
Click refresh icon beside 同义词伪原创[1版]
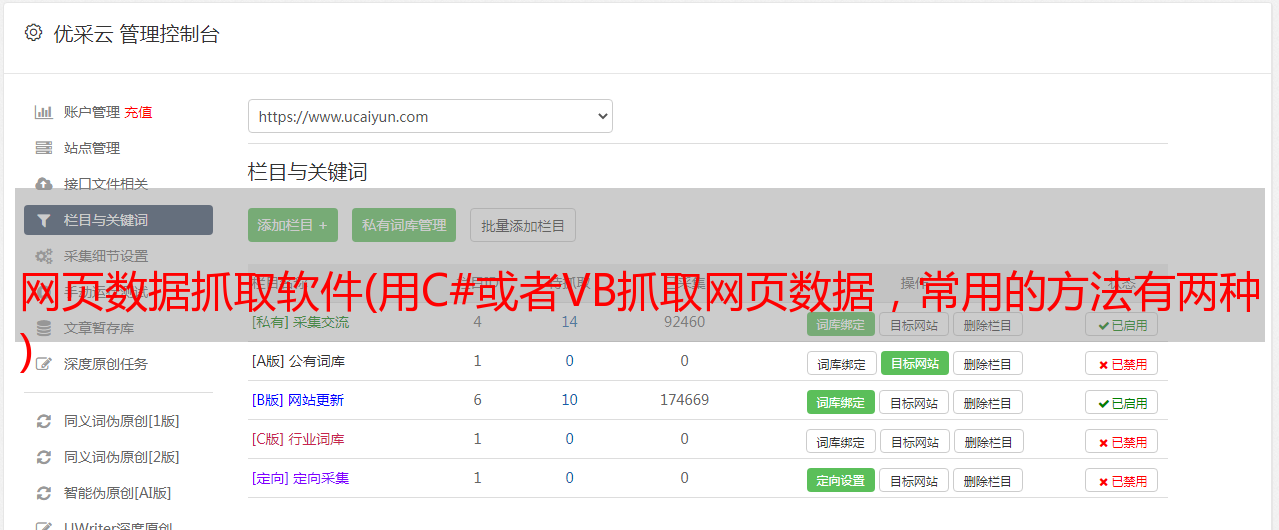43,421
